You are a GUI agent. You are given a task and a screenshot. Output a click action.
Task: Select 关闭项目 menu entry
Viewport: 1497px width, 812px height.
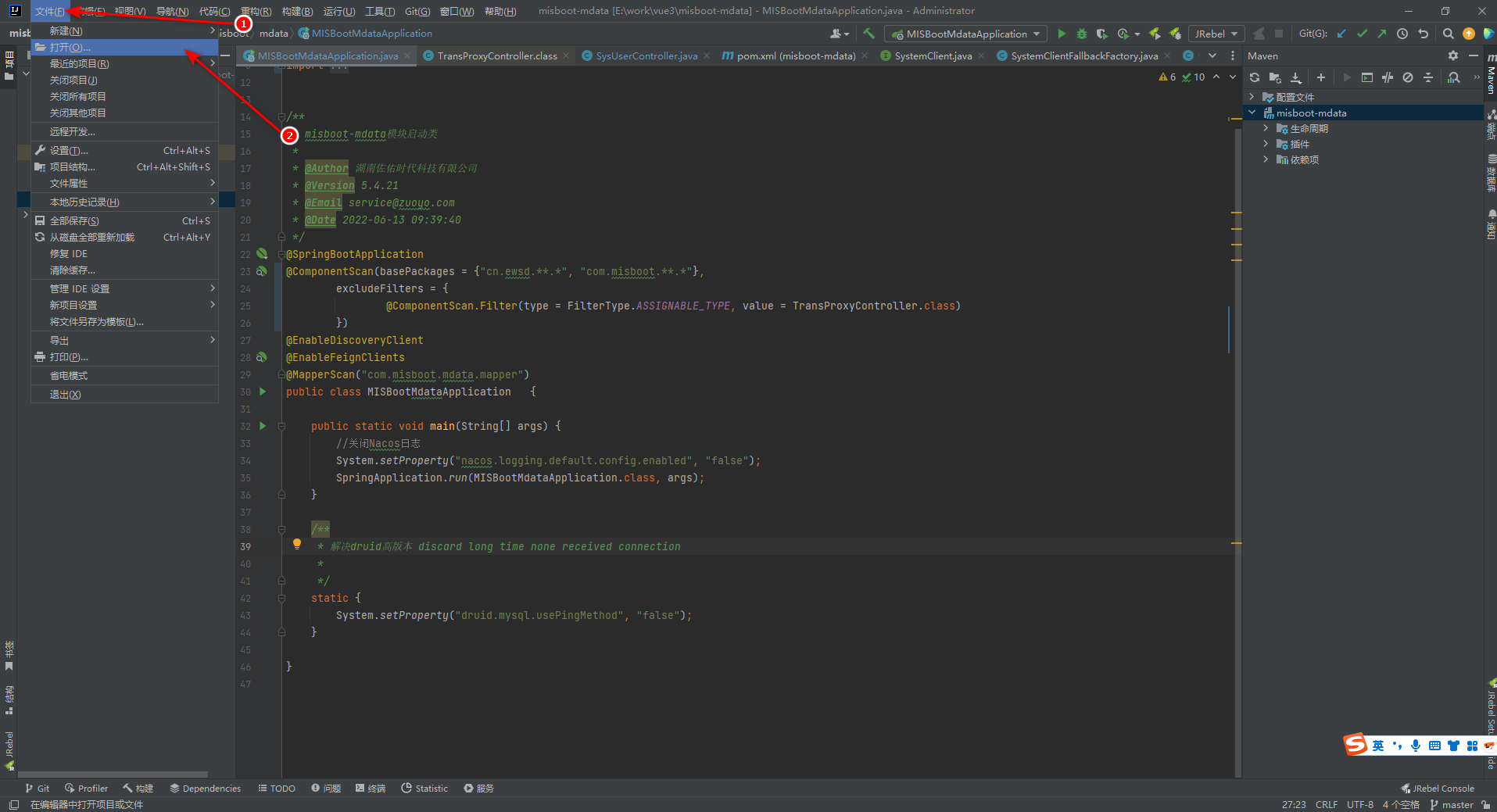pyautogui.click(x=124, y=80)
